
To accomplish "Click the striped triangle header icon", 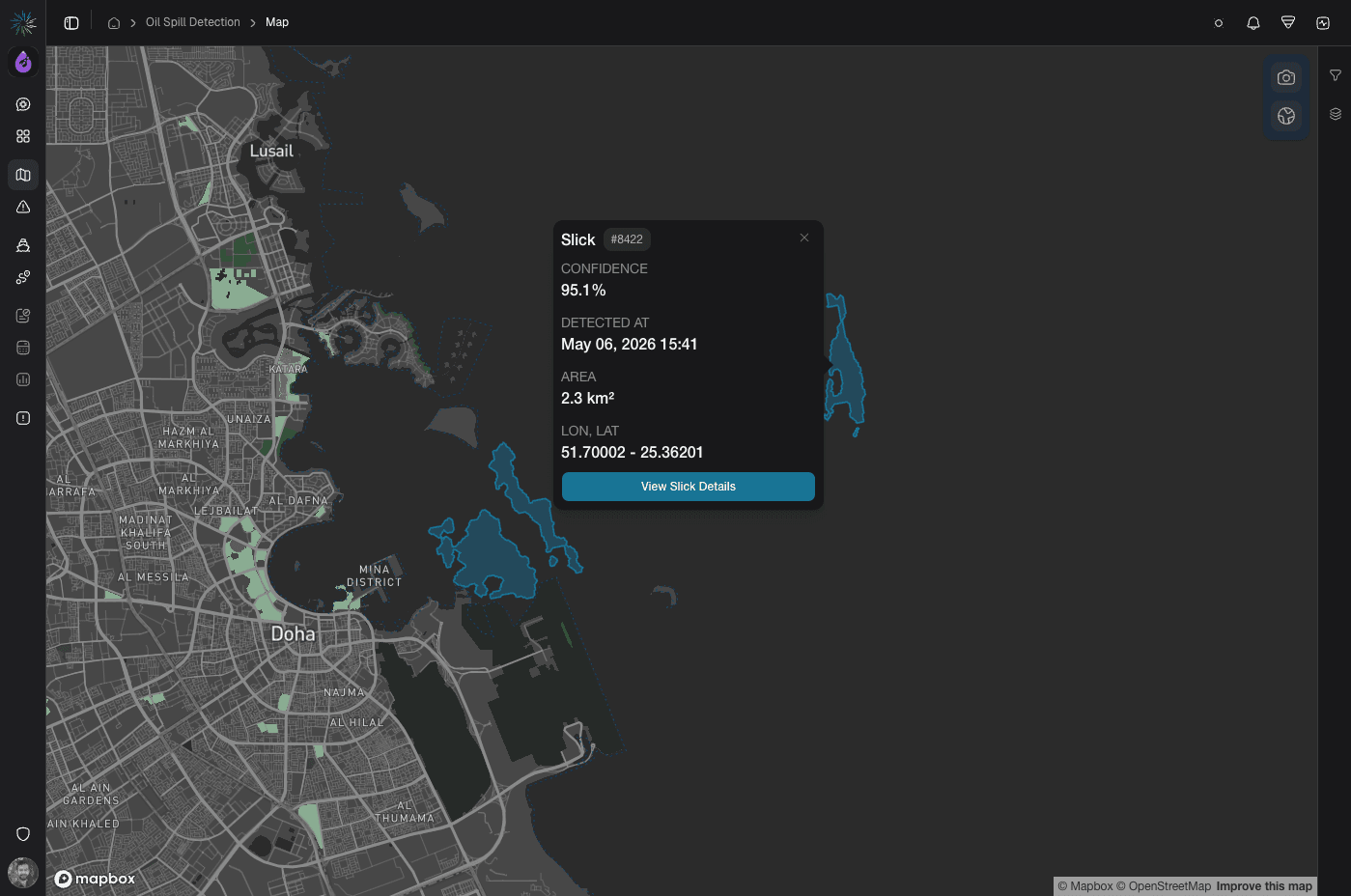I will coord(1288,23).
